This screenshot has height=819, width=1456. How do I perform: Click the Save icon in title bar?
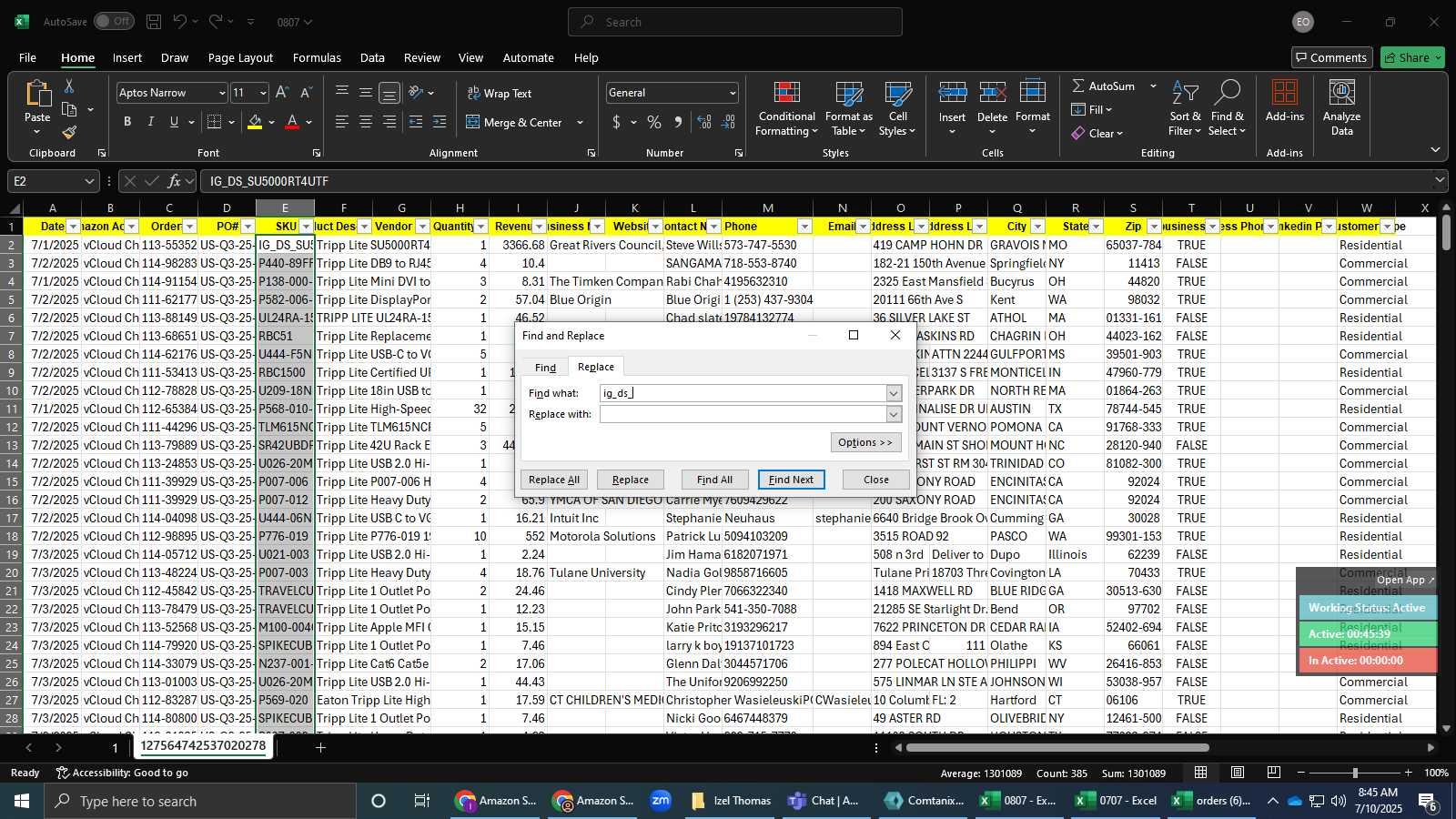tap(154, 21)
